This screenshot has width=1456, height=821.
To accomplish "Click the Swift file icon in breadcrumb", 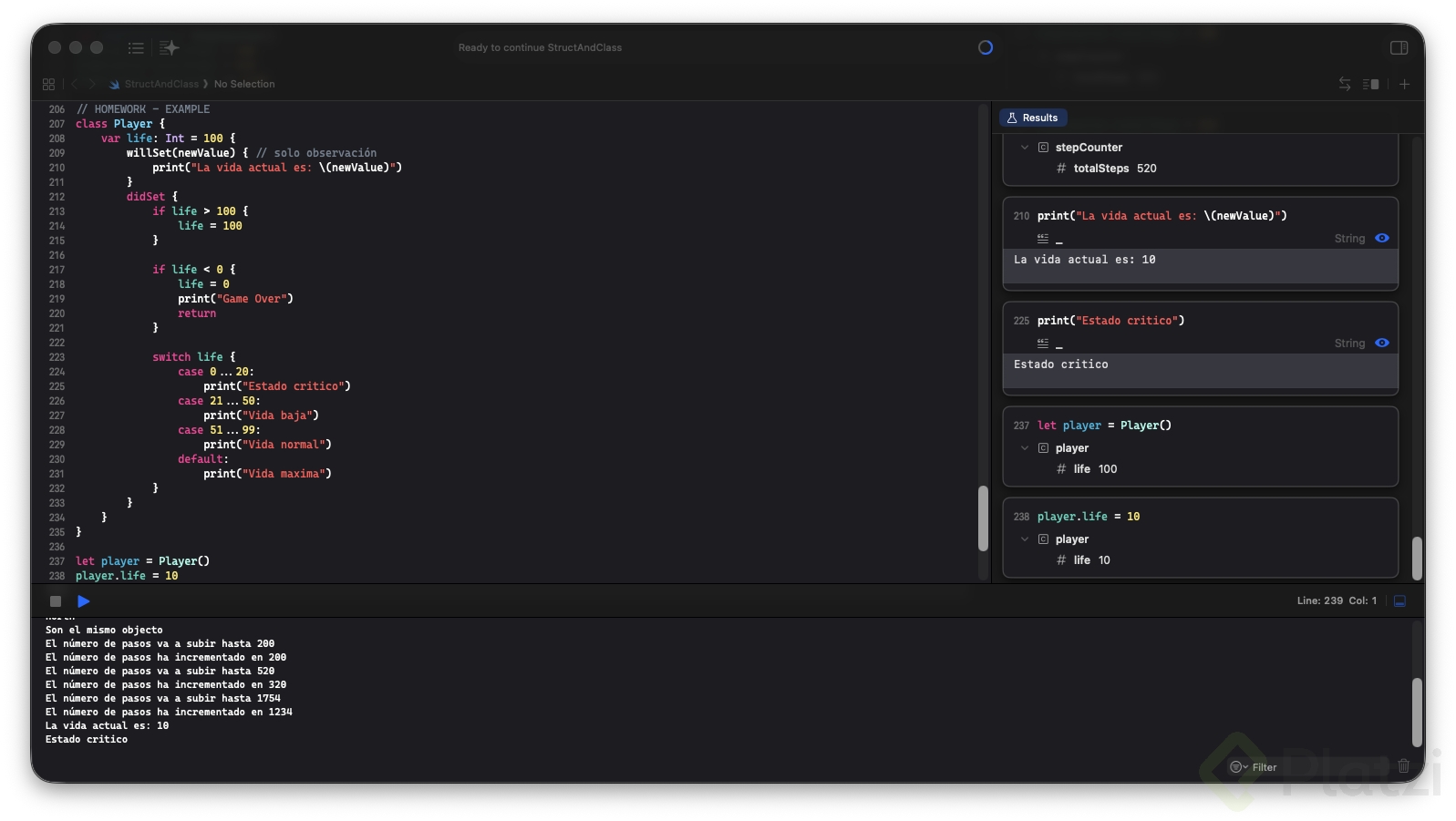I will coord(115,84).
